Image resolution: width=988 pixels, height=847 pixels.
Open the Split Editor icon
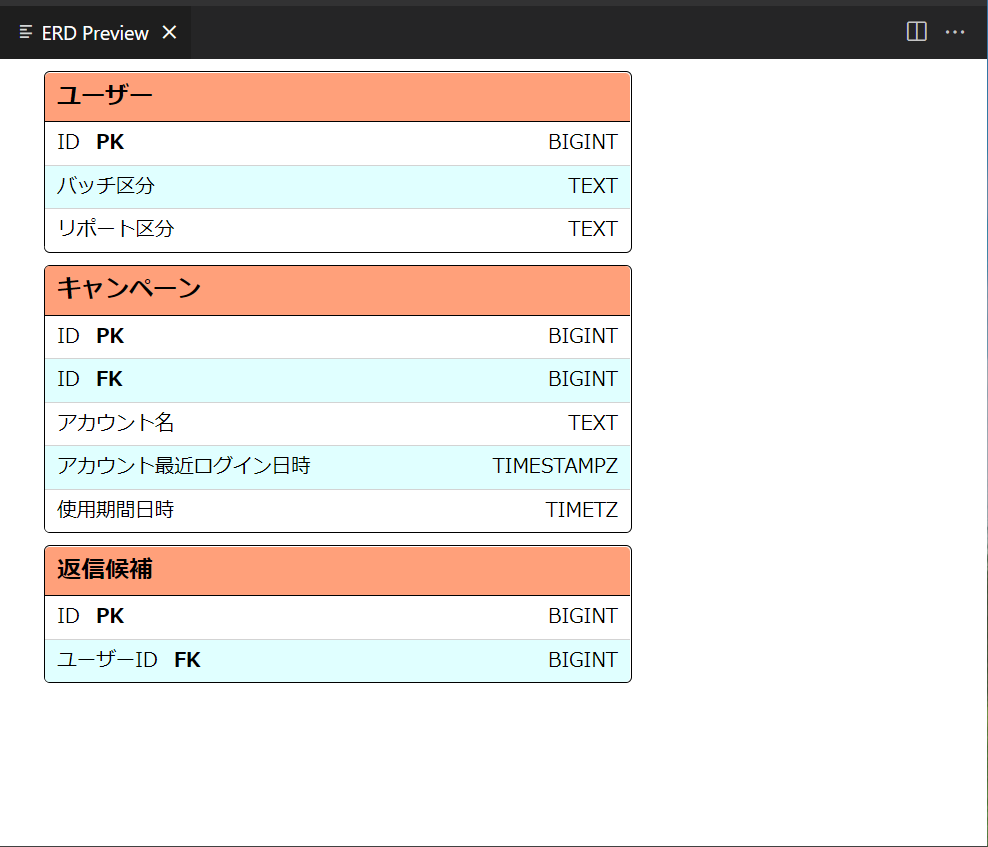pos(916,31)
